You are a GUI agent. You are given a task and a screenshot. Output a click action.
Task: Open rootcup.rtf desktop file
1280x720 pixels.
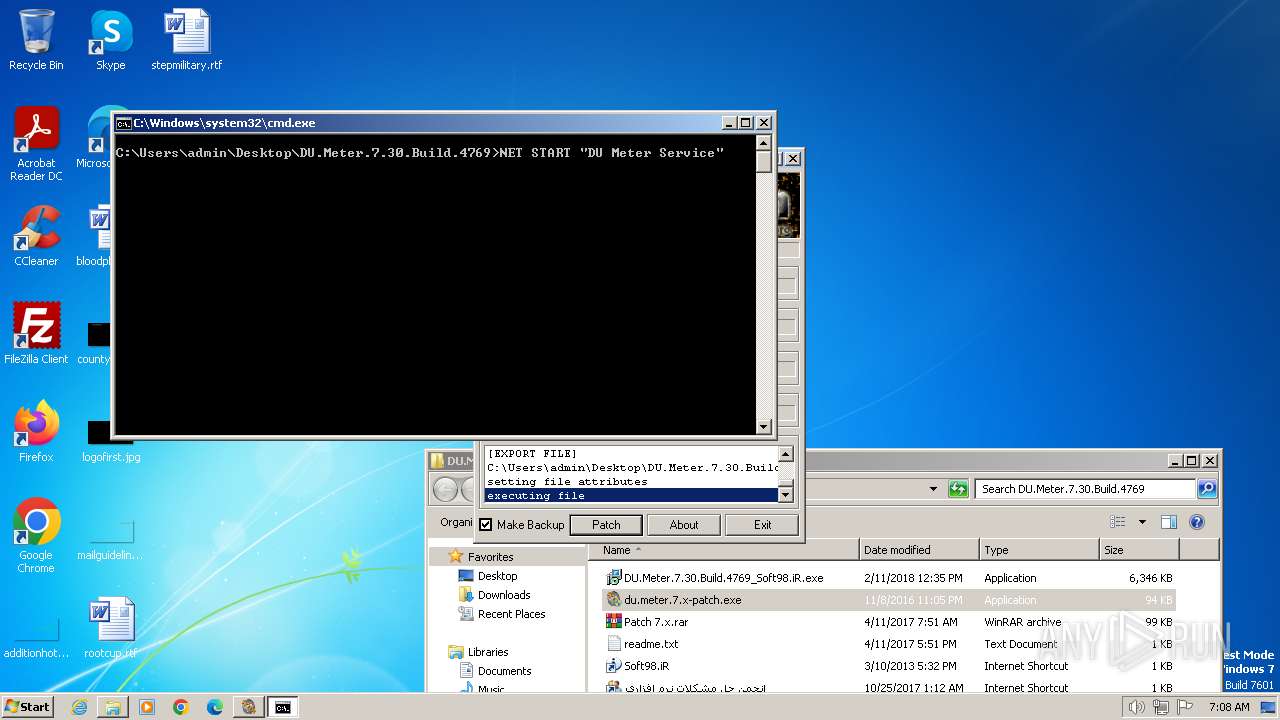(110, 628)
